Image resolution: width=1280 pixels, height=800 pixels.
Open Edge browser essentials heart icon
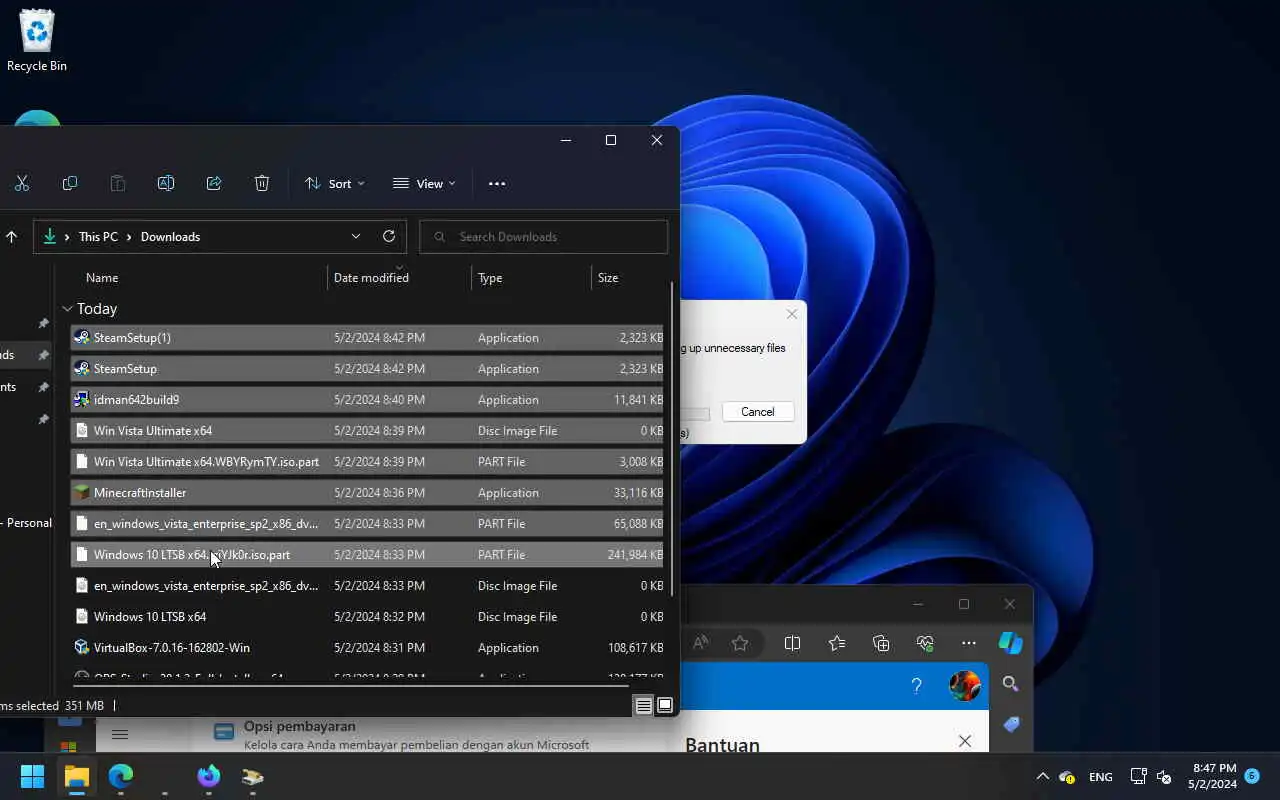[x=925, y=643]
